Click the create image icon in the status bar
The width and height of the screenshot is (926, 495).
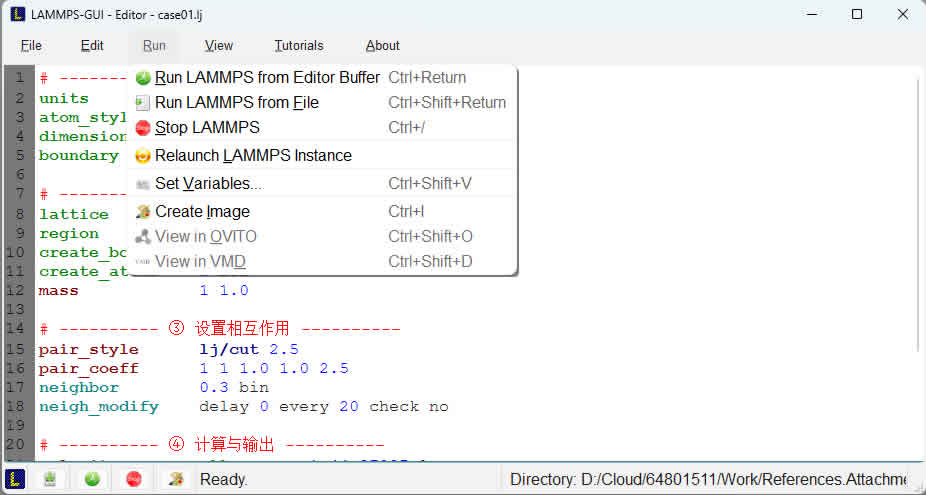176,478
